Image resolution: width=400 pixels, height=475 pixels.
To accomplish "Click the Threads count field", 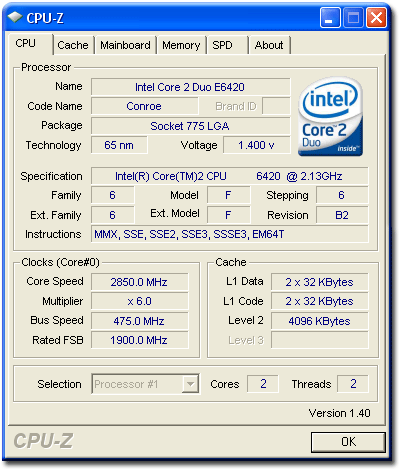I will pos(353,384).
